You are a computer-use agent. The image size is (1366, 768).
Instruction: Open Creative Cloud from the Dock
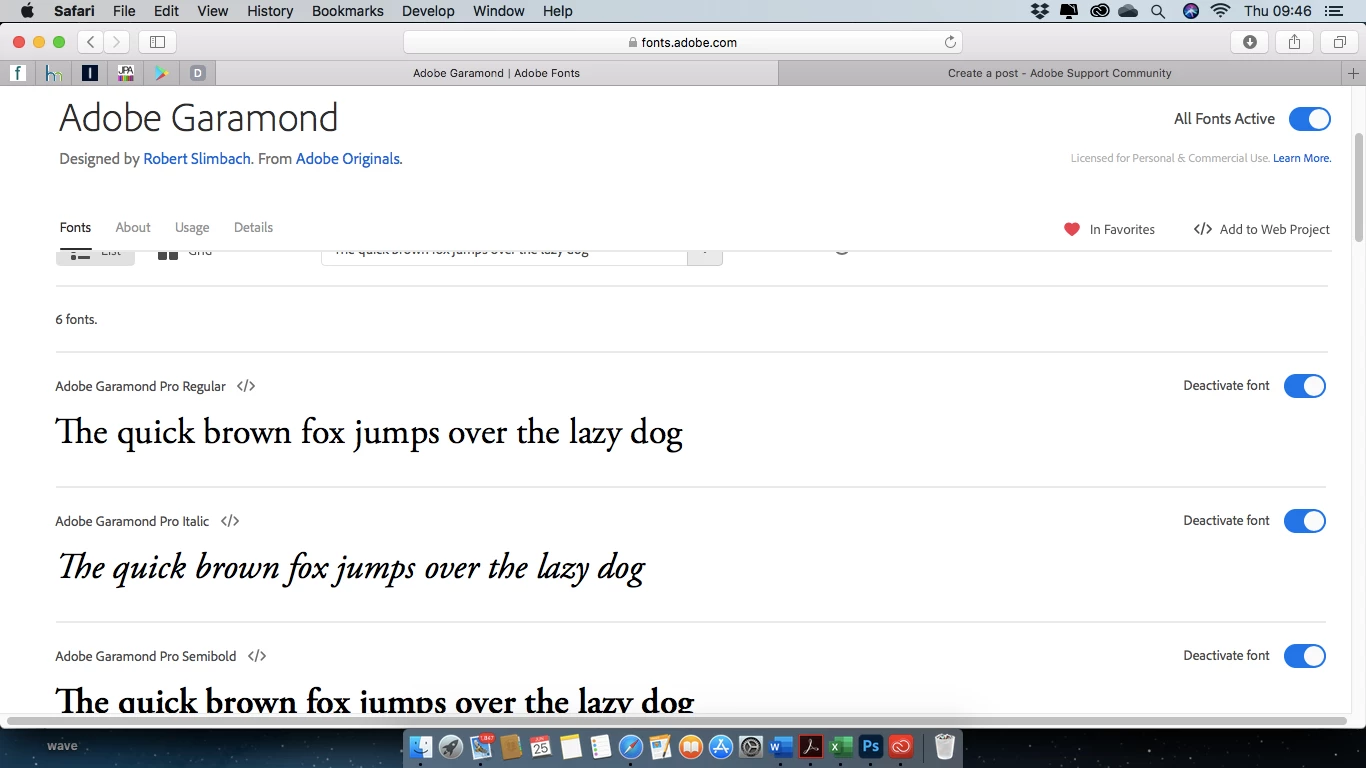click(901, 746)
